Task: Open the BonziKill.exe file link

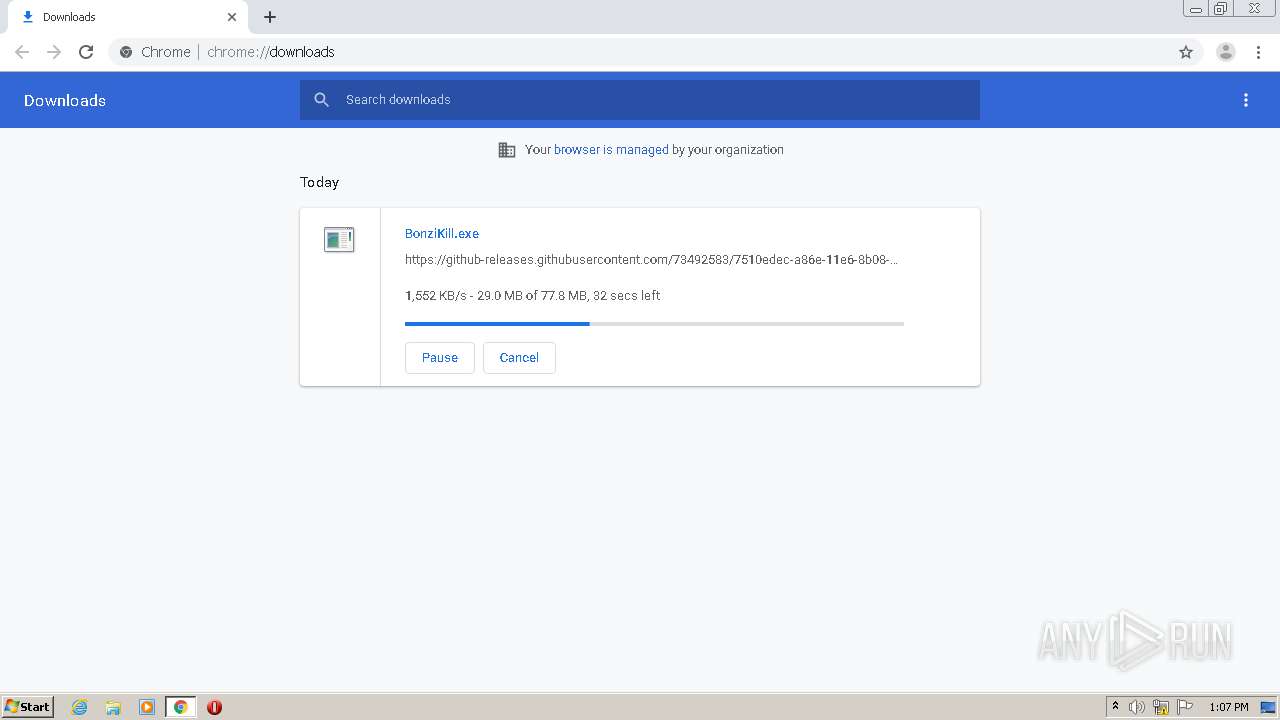Action: pyautogui.click(x=442, y=234)
